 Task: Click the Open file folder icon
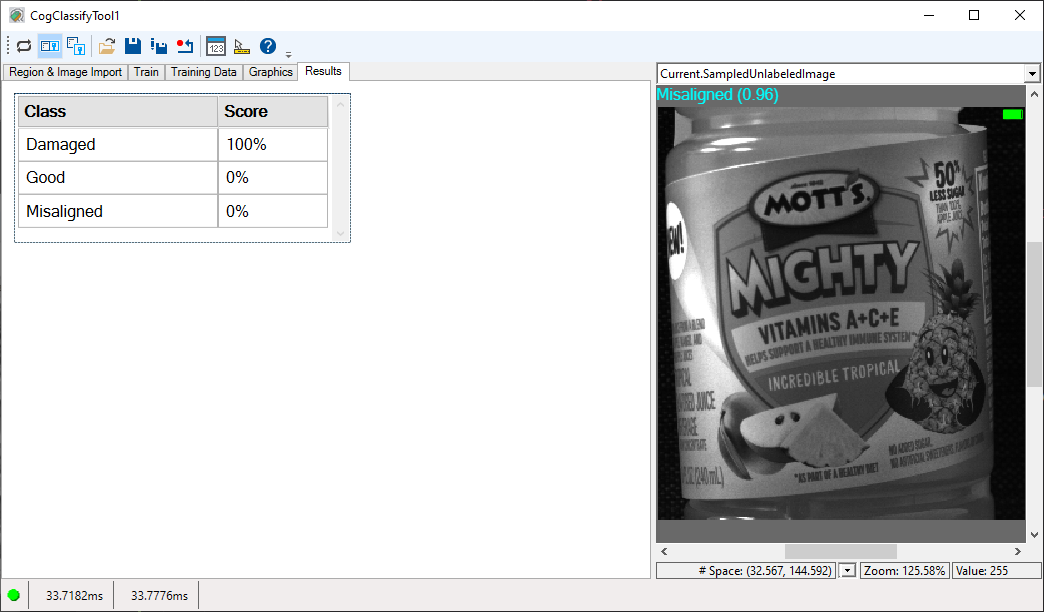coord(107,46)
